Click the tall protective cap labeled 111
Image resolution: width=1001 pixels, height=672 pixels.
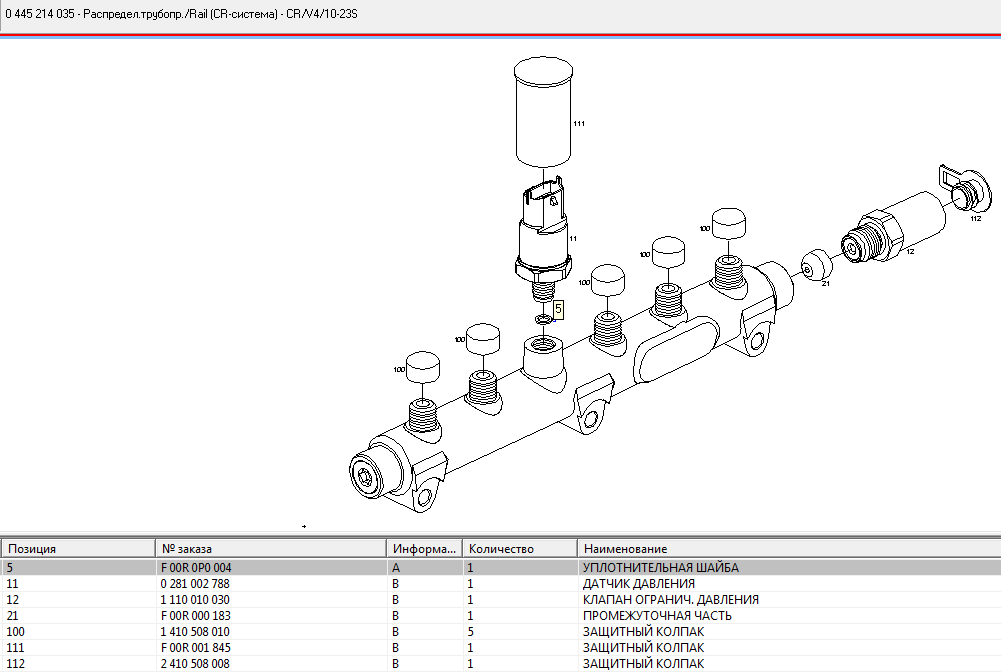pyautogui.click(x=543, y=112)
